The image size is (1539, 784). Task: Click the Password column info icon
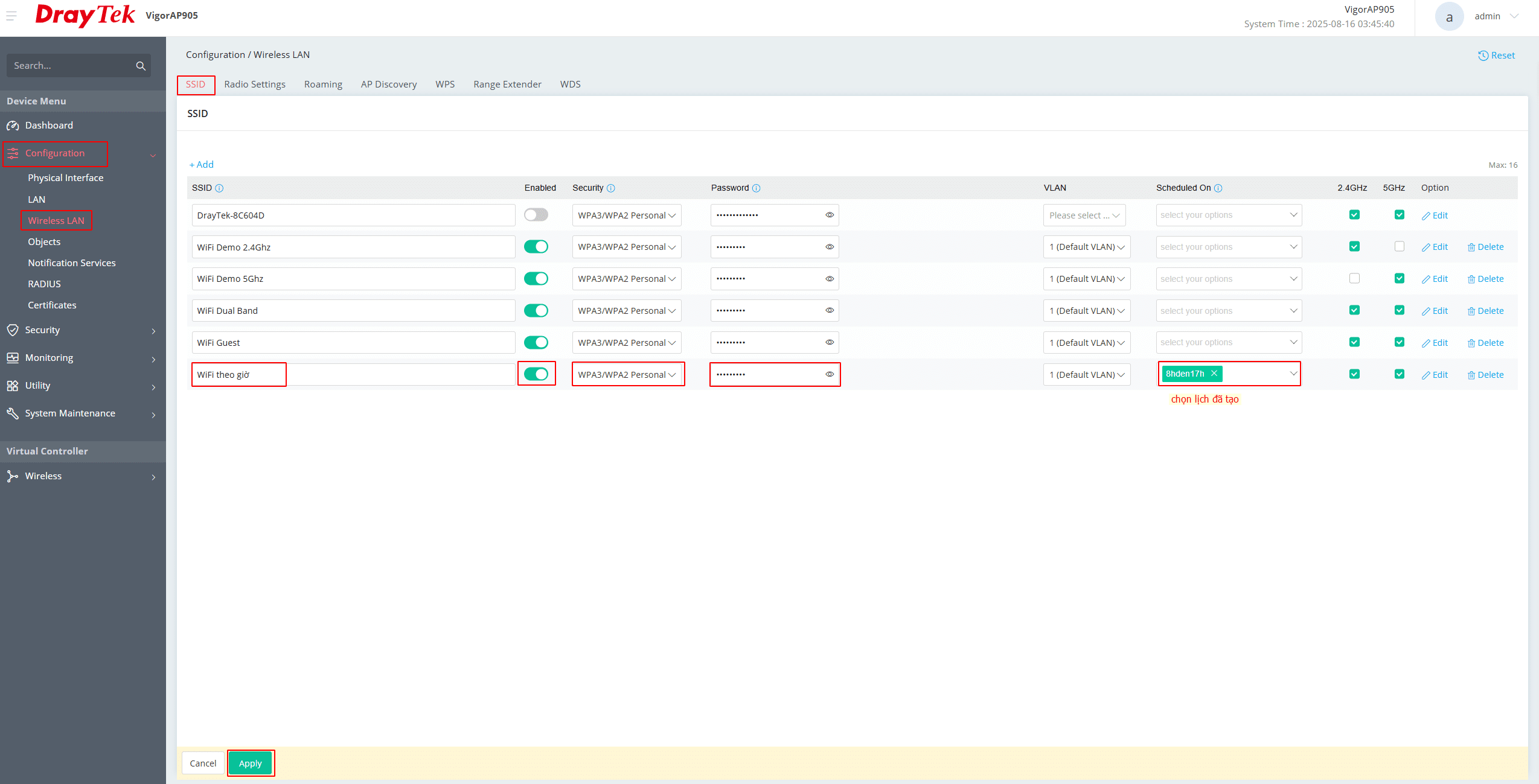(x=756, y=188)
